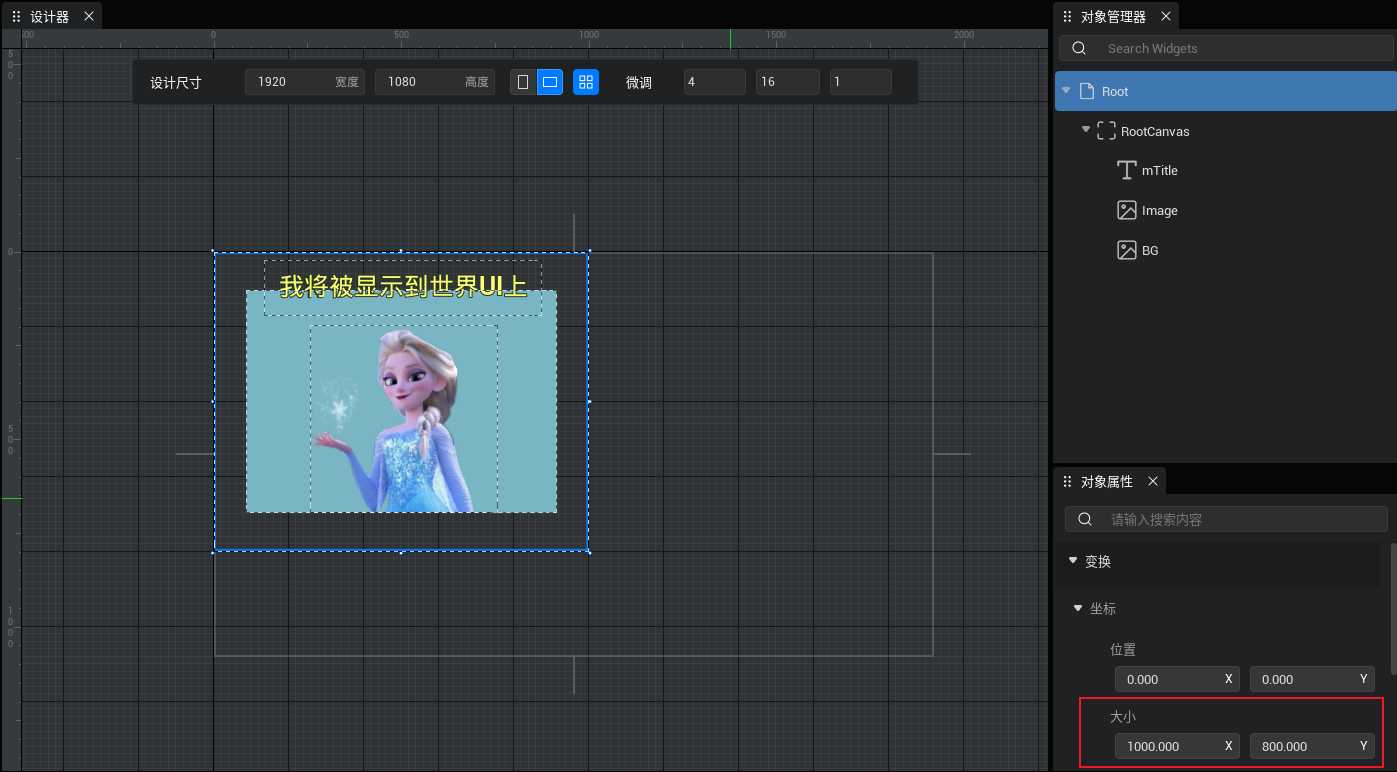Click the picture icon beside Image
The image size is (1397, 772).
pyautogui.click(x=1127, y=211)
